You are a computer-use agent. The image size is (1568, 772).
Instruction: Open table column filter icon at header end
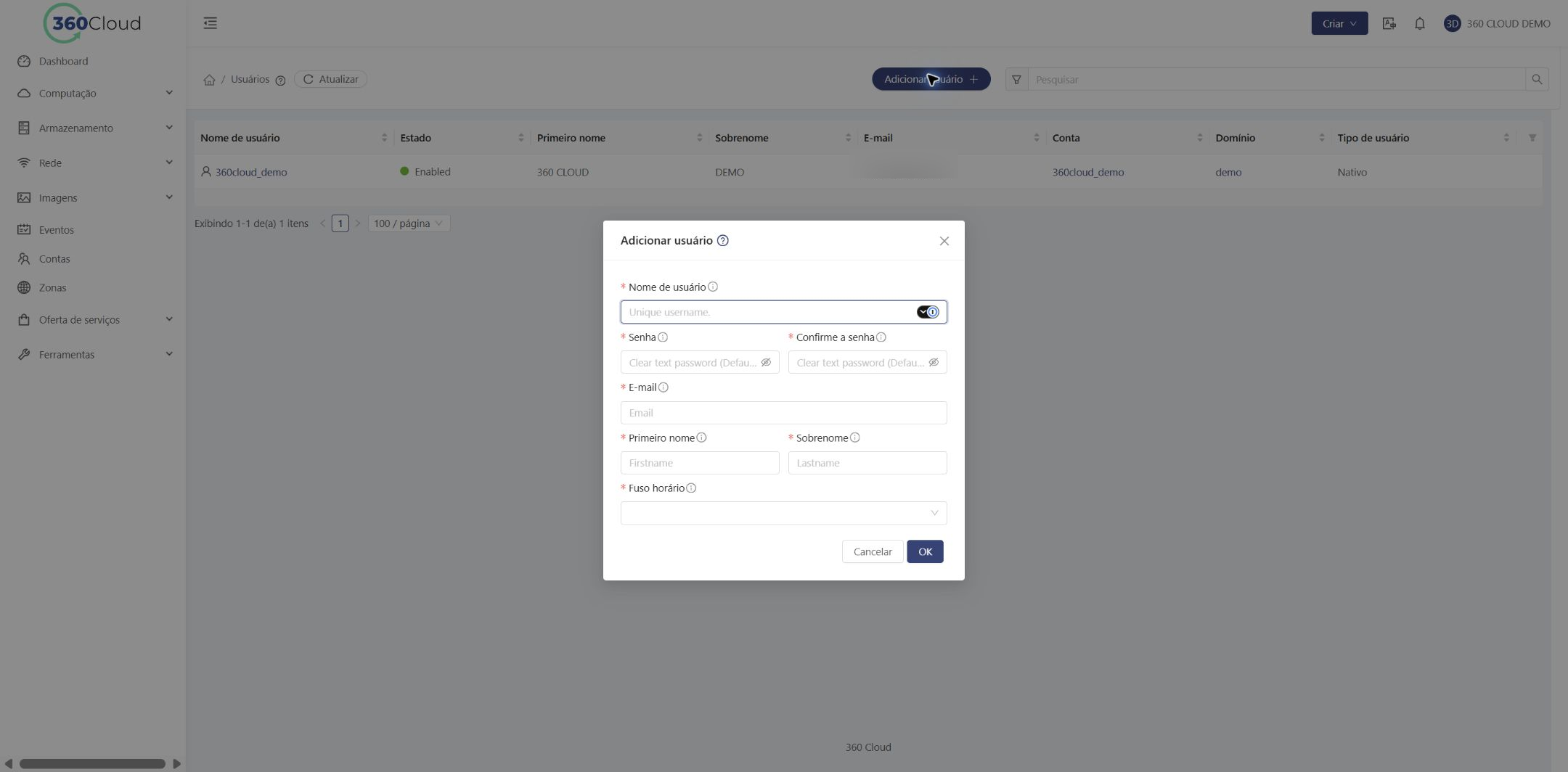pyautogui.click(x=1532, y=138)
